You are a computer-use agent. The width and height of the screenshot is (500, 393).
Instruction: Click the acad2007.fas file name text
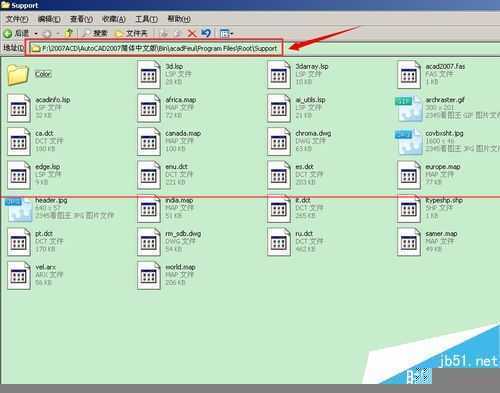pos(445,66)
